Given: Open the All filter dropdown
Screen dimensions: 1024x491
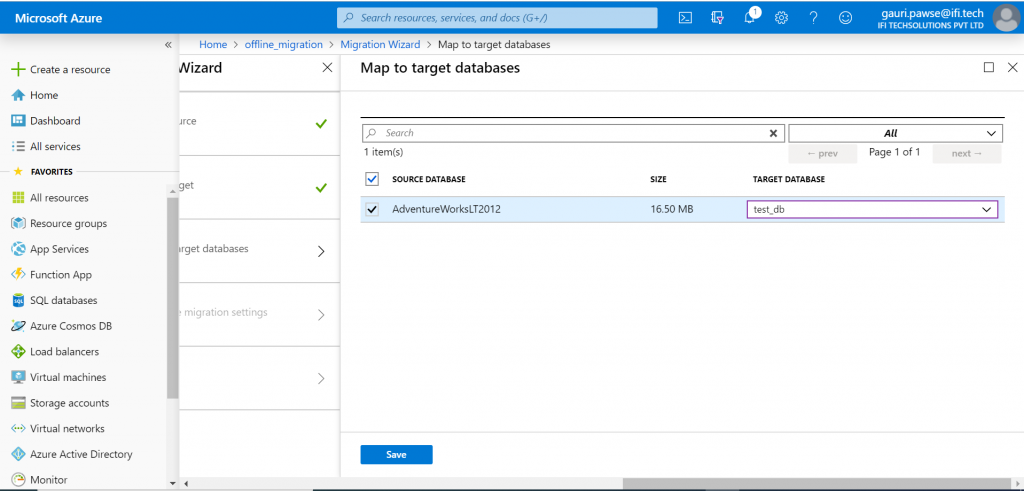Looking at the screenshot, I should pos(895,133).
